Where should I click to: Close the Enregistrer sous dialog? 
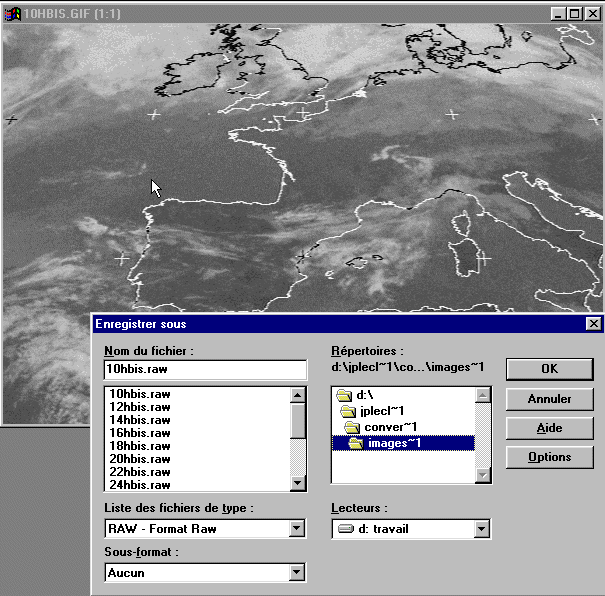click(593, 324)
